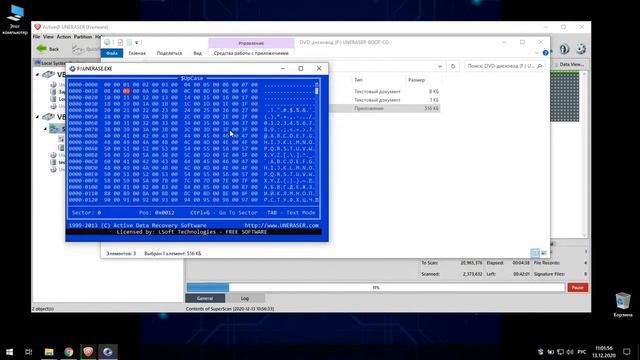Image resolution: width=640 pixels, height=360 pixels.
Task: Collapse the selected SuperScan node under second disk
Action: point(45,129)
